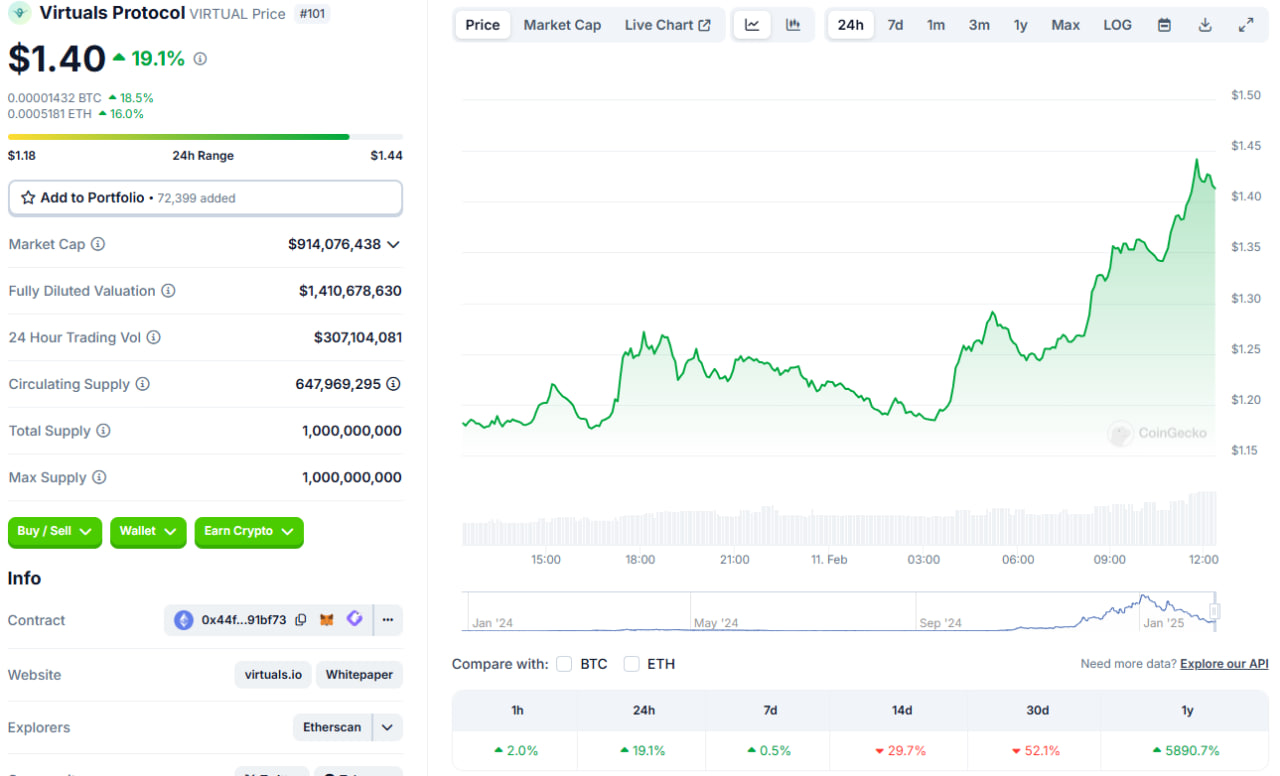Screen dimensions: 1280x776
Task: Click the Ethereum chain icon in the Contract row
Action: click(x=184, y=620)
